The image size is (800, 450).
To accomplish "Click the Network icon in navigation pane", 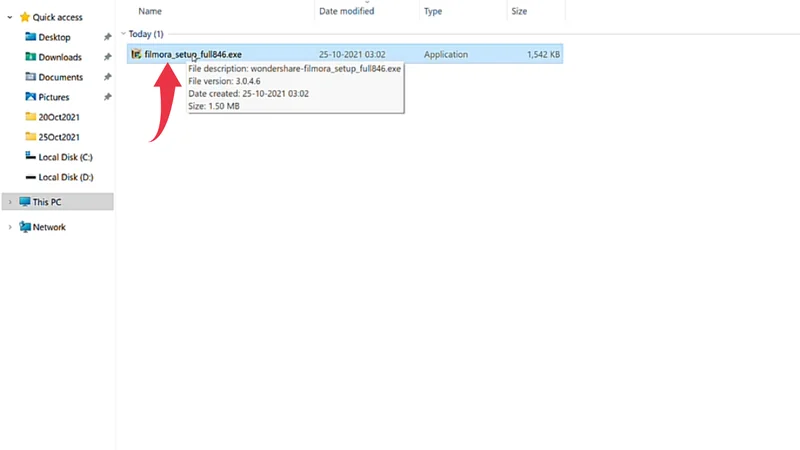I will tap(24, 227).
